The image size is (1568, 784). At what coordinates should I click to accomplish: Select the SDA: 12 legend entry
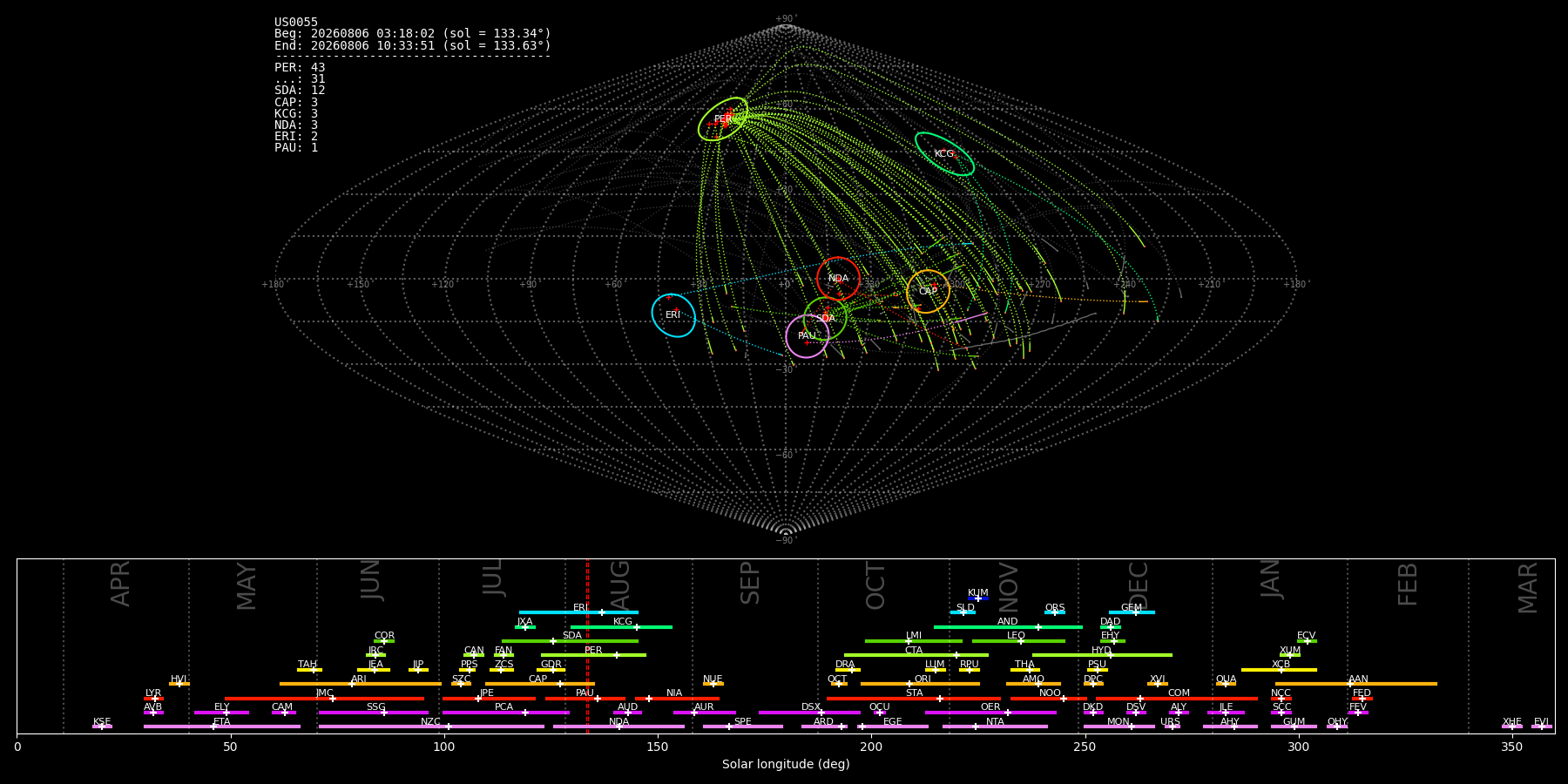tap(300, 90)
